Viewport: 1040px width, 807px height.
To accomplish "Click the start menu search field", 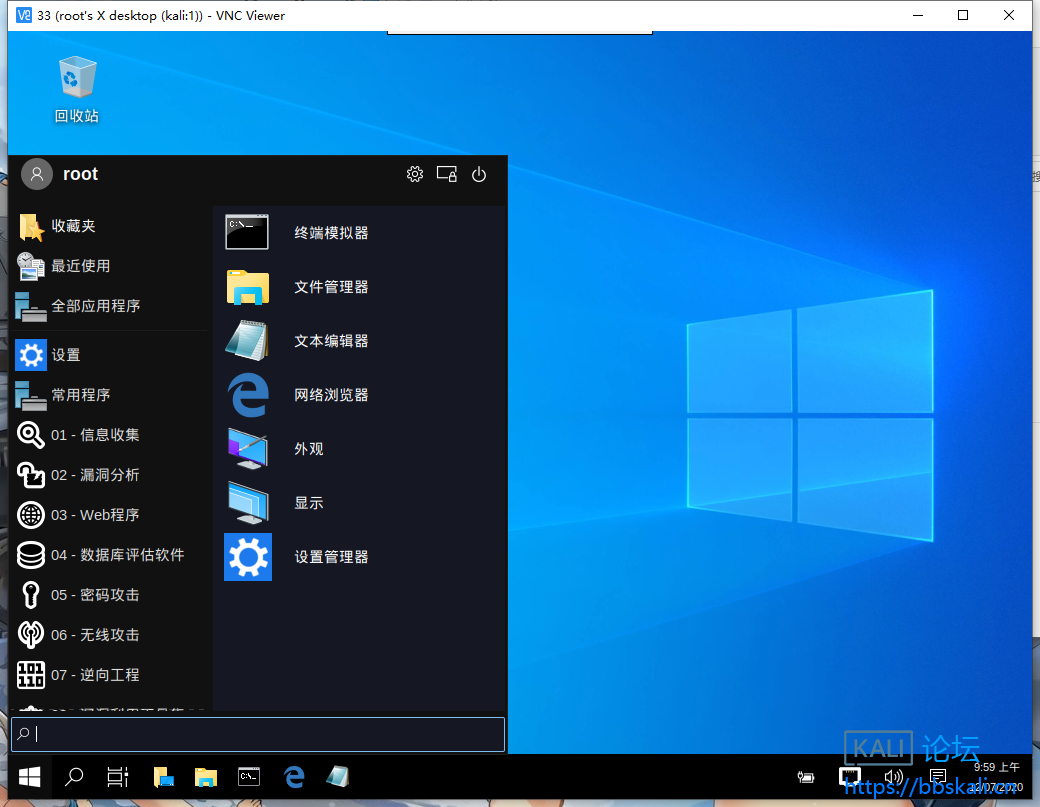I will point(258,734).
